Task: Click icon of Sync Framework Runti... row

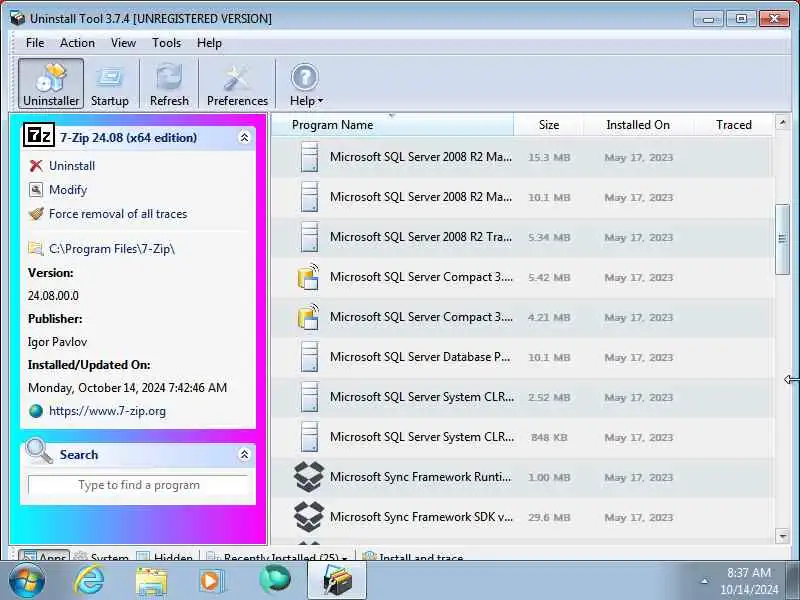Action: pyautogui.click(x=309, y=477)
